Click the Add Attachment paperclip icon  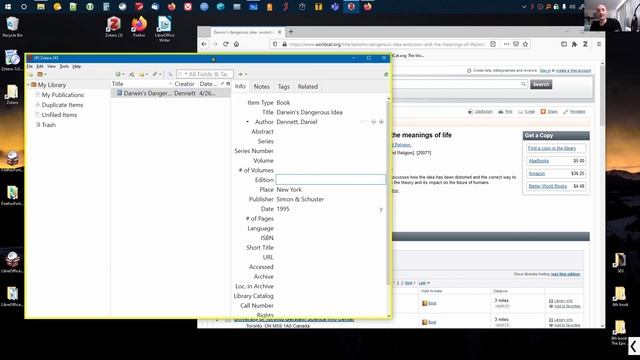pos(155,74)
